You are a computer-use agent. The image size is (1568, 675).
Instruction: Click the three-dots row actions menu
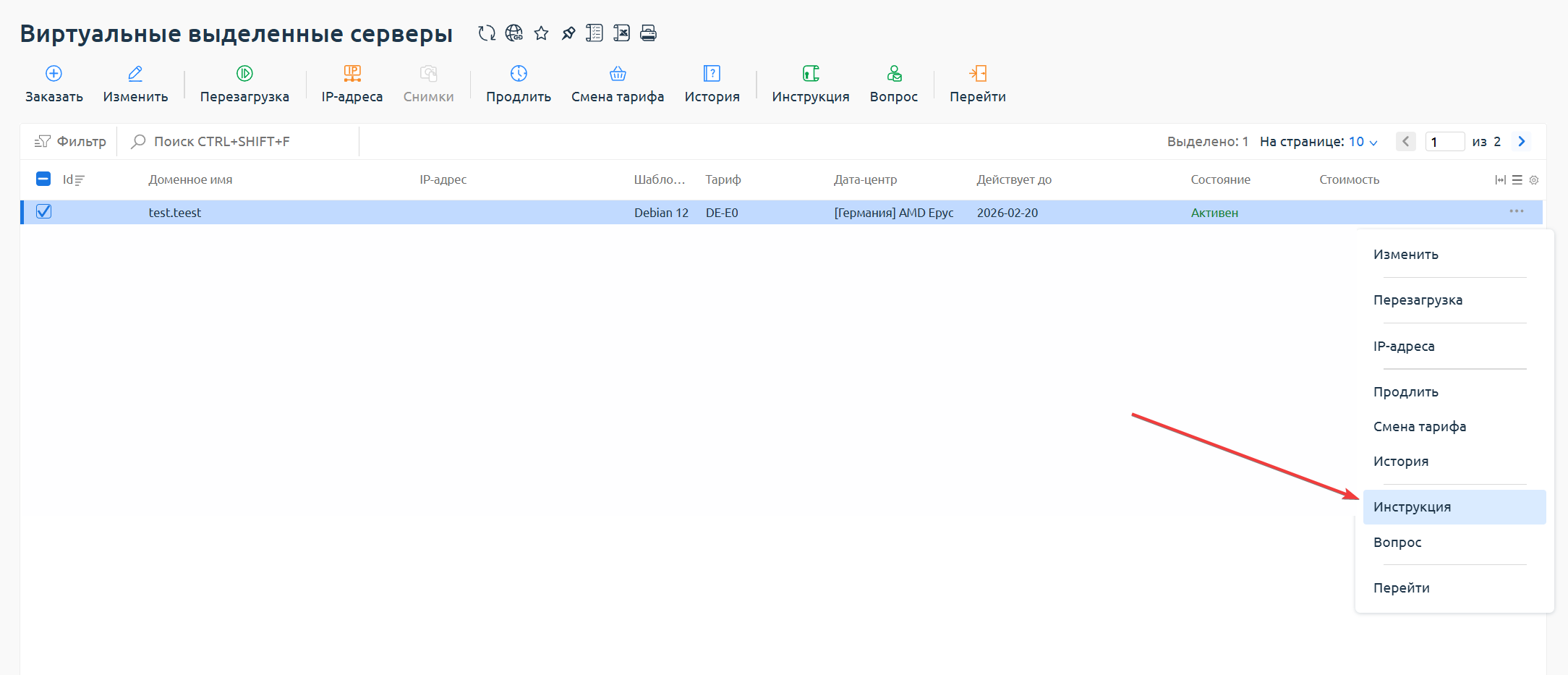point(1517,211)
